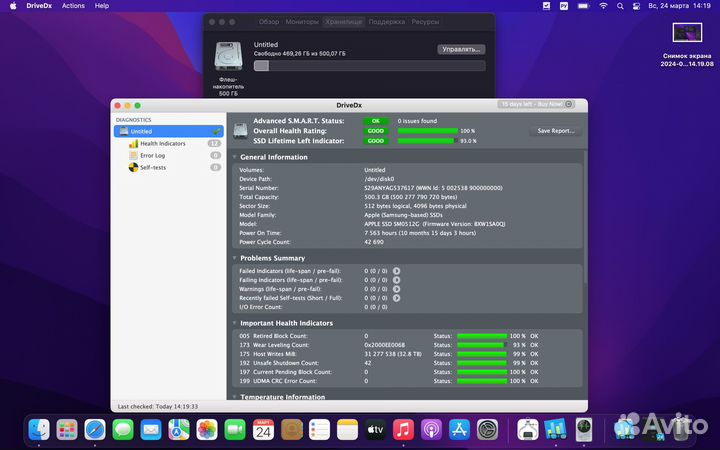Collapse Important Health Indicators section
This screenshot has width=720, height=450.
click(x=235, y=323)
